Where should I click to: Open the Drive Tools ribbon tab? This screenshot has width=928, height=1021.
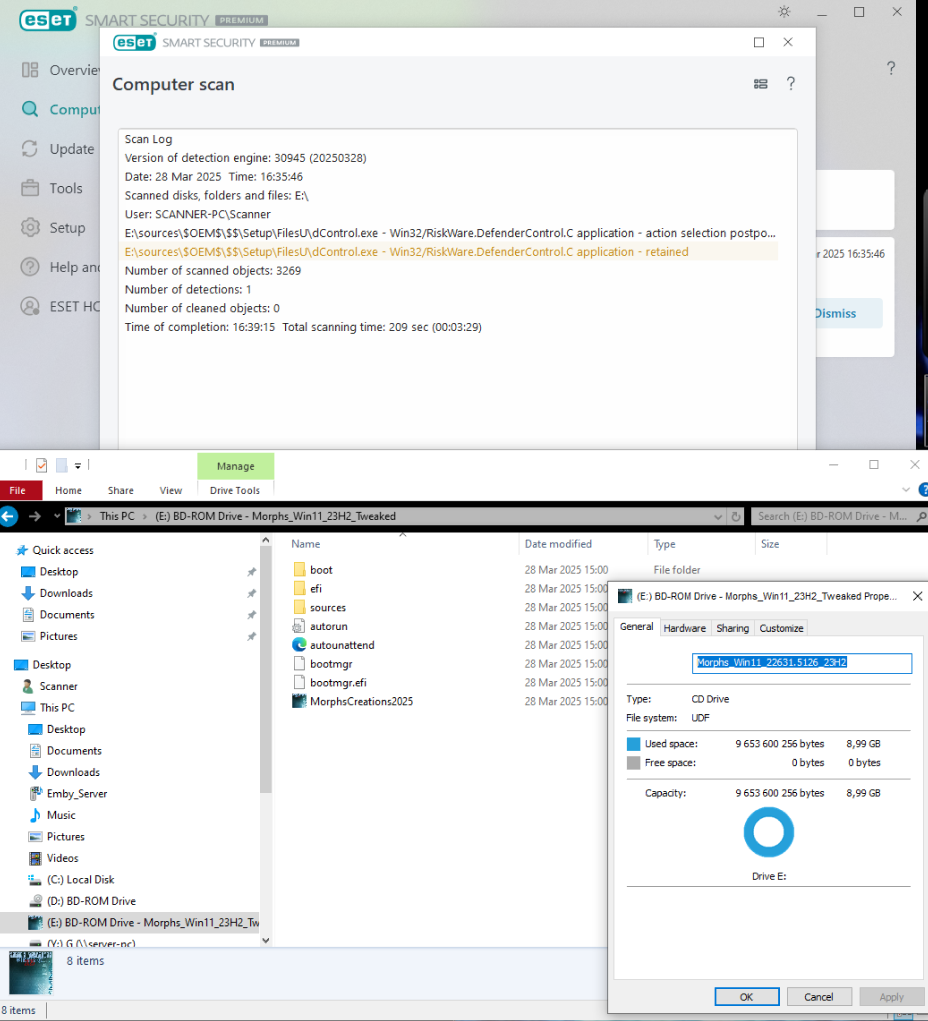235,490
